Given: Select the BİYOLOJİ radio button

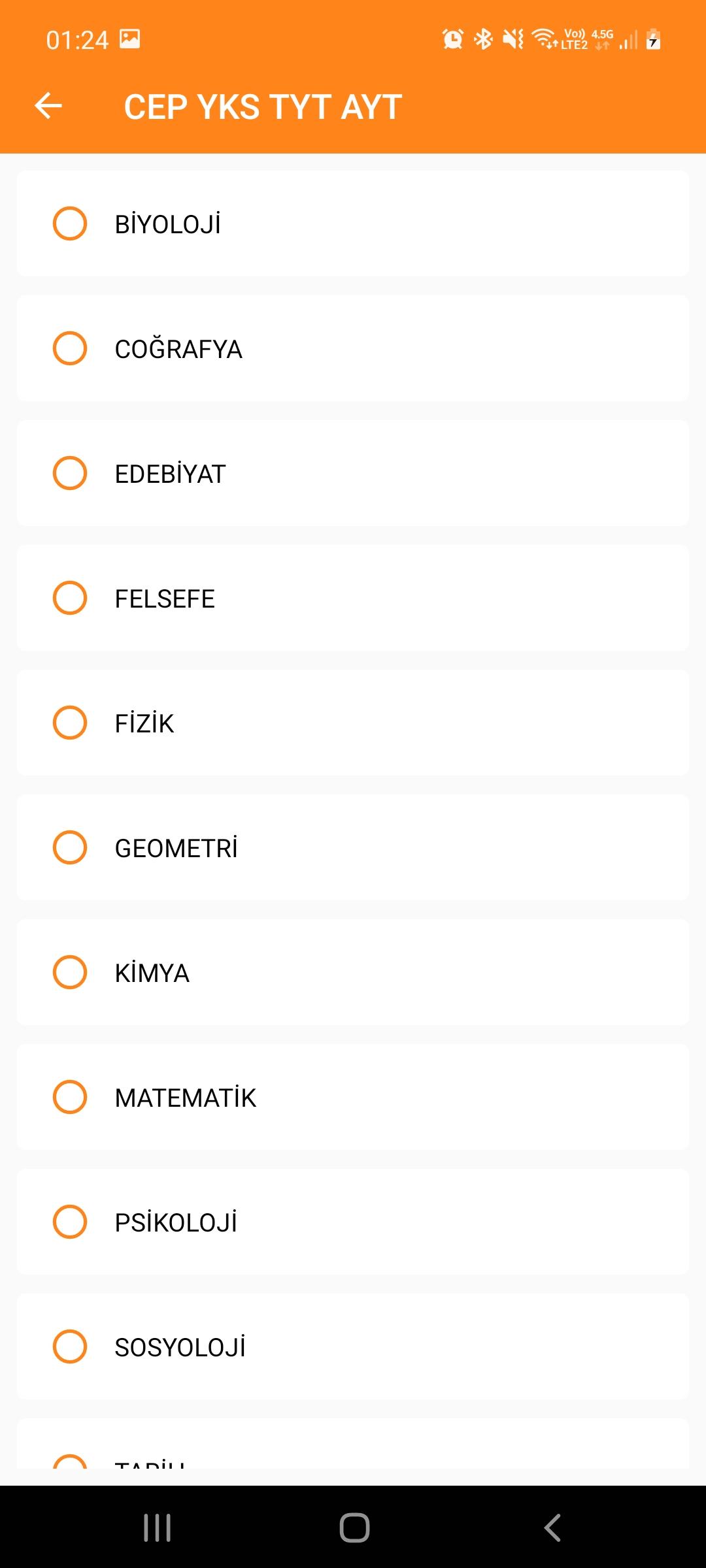Looking at the screenshot, I should pyautogui.click(x=70, y=223).
